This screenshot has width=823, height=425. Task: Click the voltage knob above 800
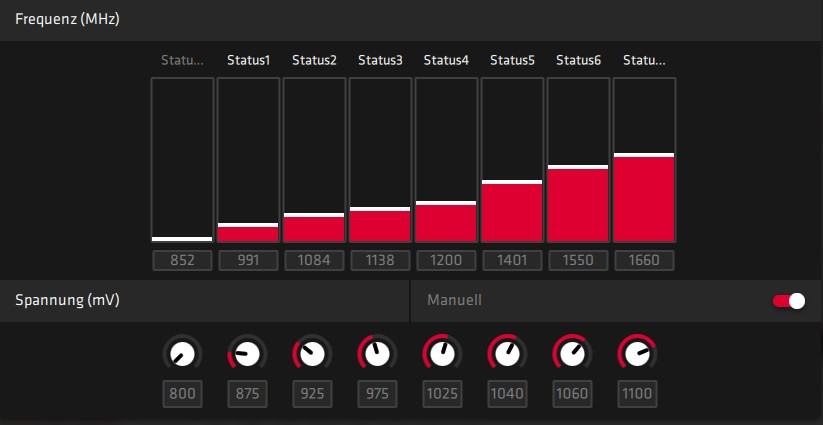pyautogui.click(x=182, y=353)
